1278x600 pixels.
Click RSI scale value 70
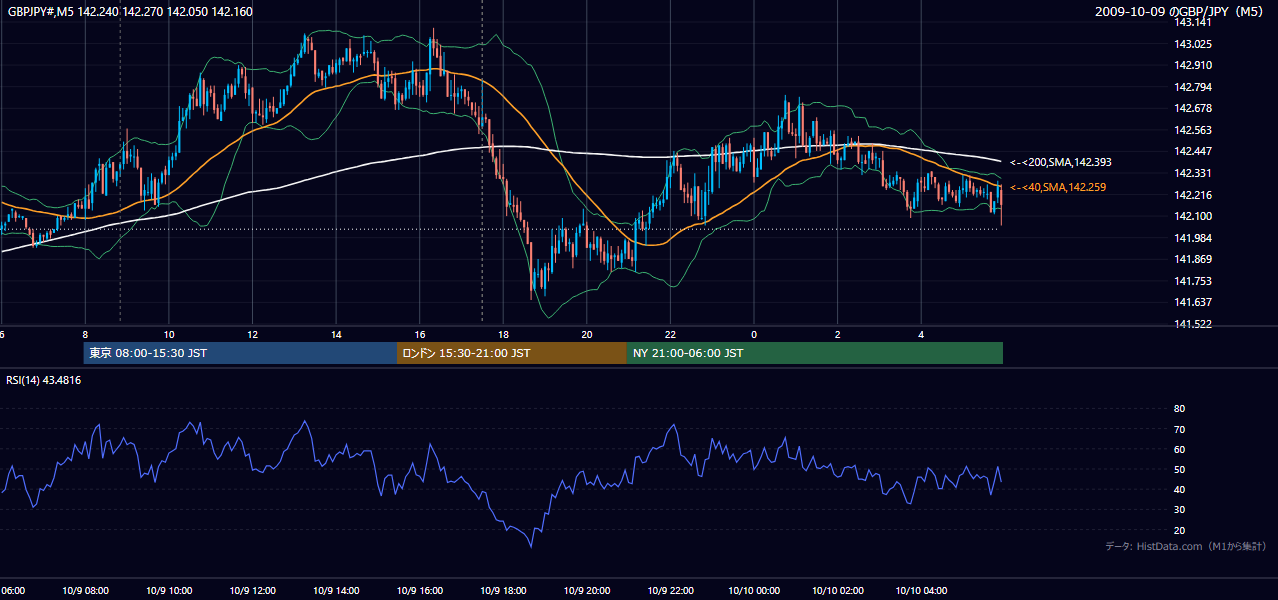tap(1179, 429)
